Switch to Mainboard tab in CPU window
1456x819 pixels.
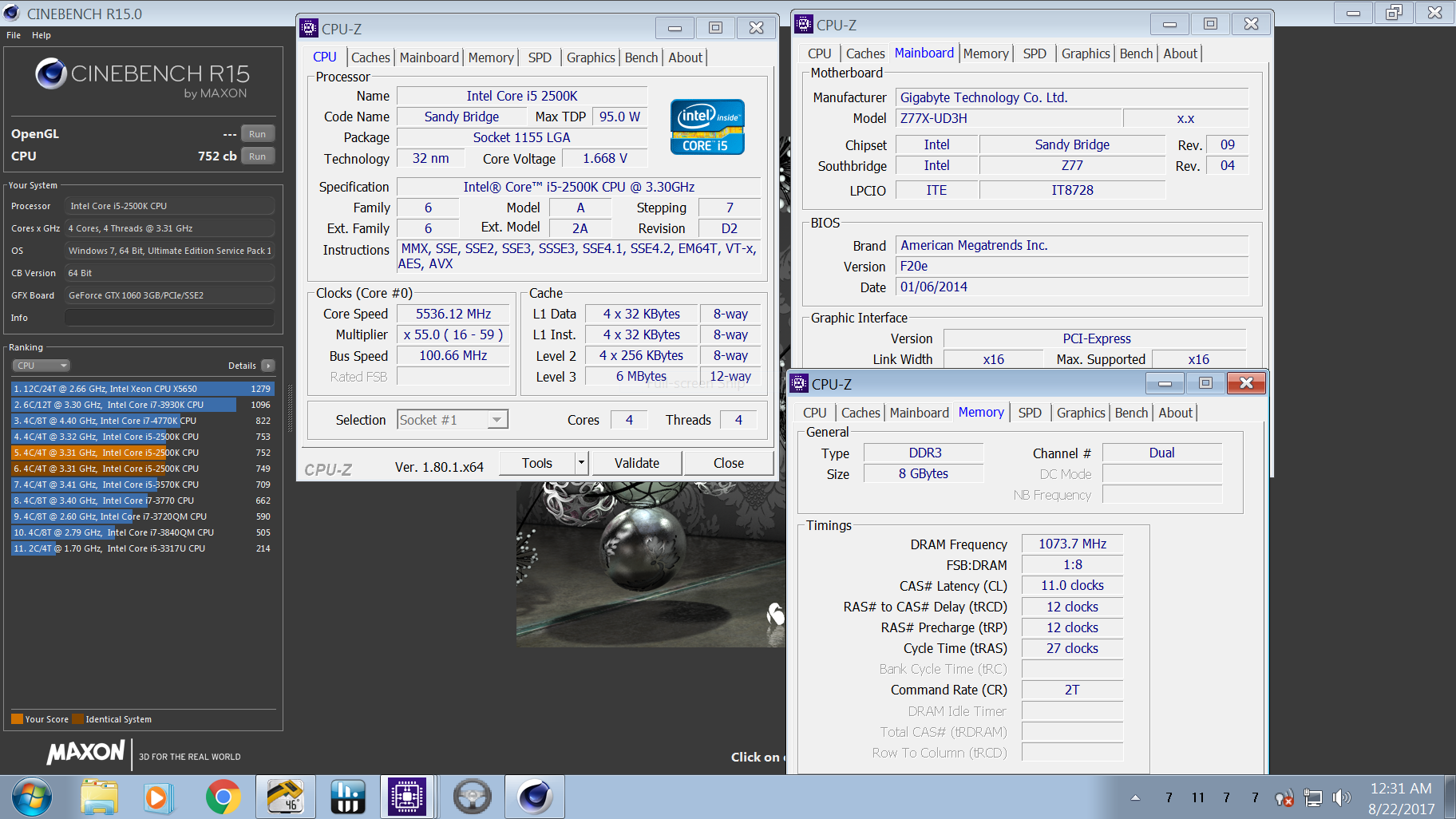(429, 57)
